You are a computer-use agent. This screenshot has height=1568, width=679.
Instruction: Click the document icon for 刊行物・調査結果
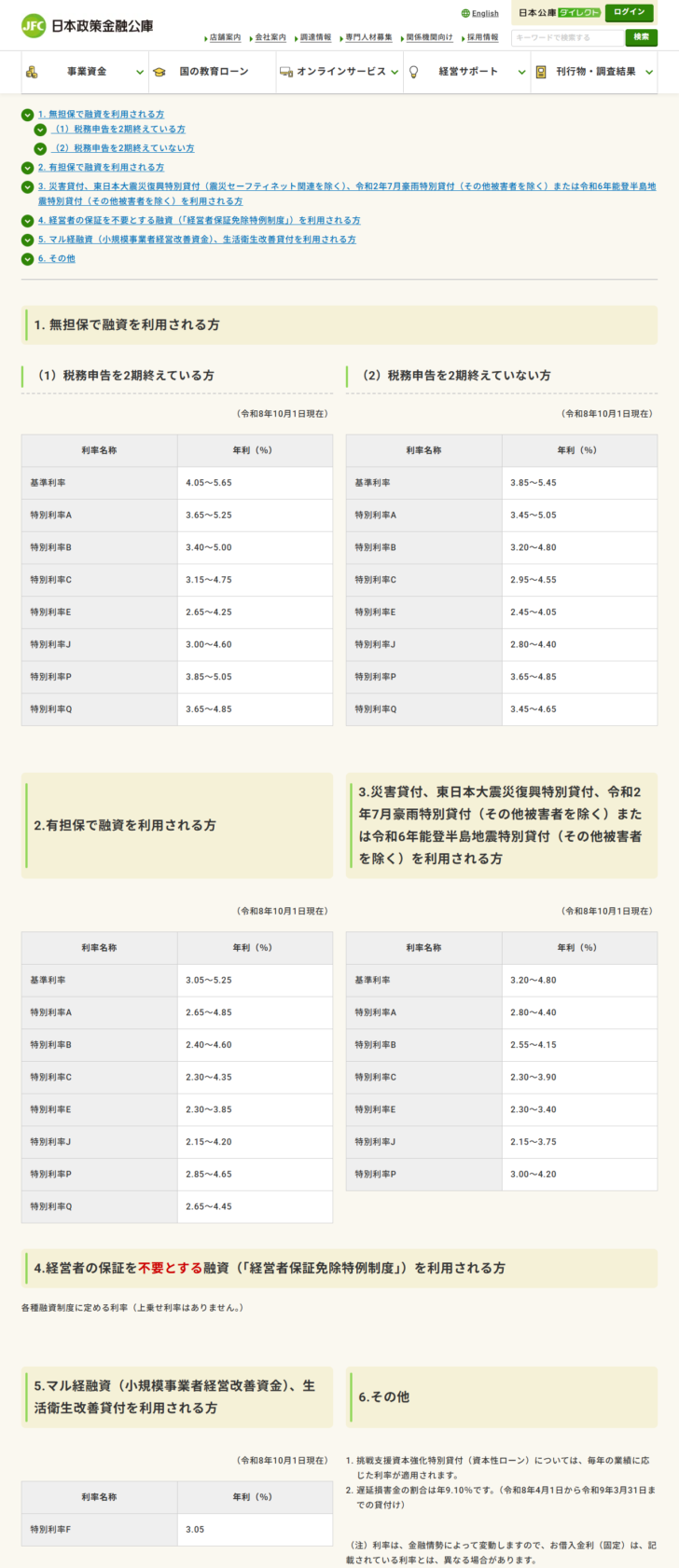541,72
